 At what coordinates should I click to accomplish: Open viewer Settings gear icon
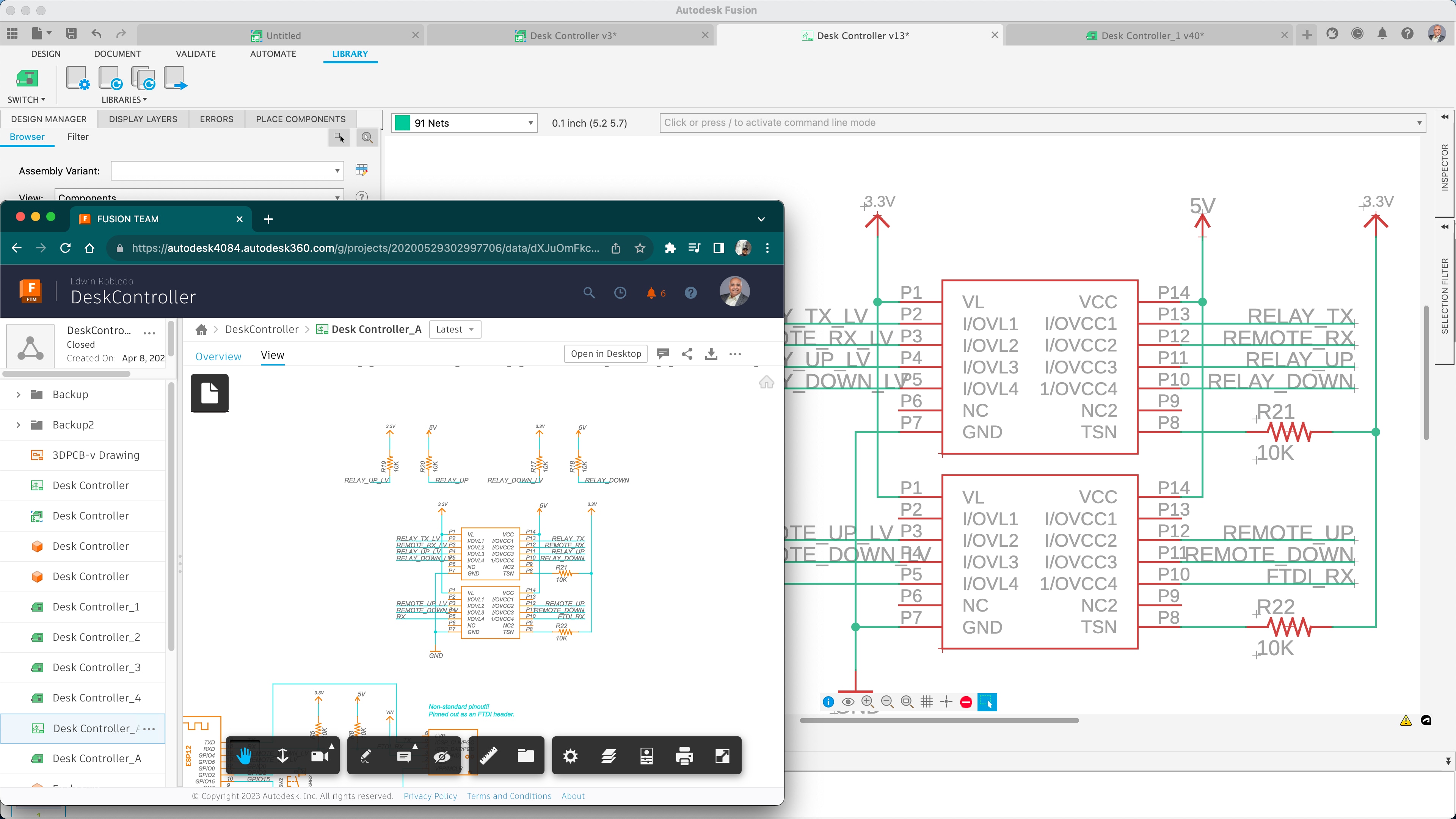pyautogui.click(x=570, y=756)
